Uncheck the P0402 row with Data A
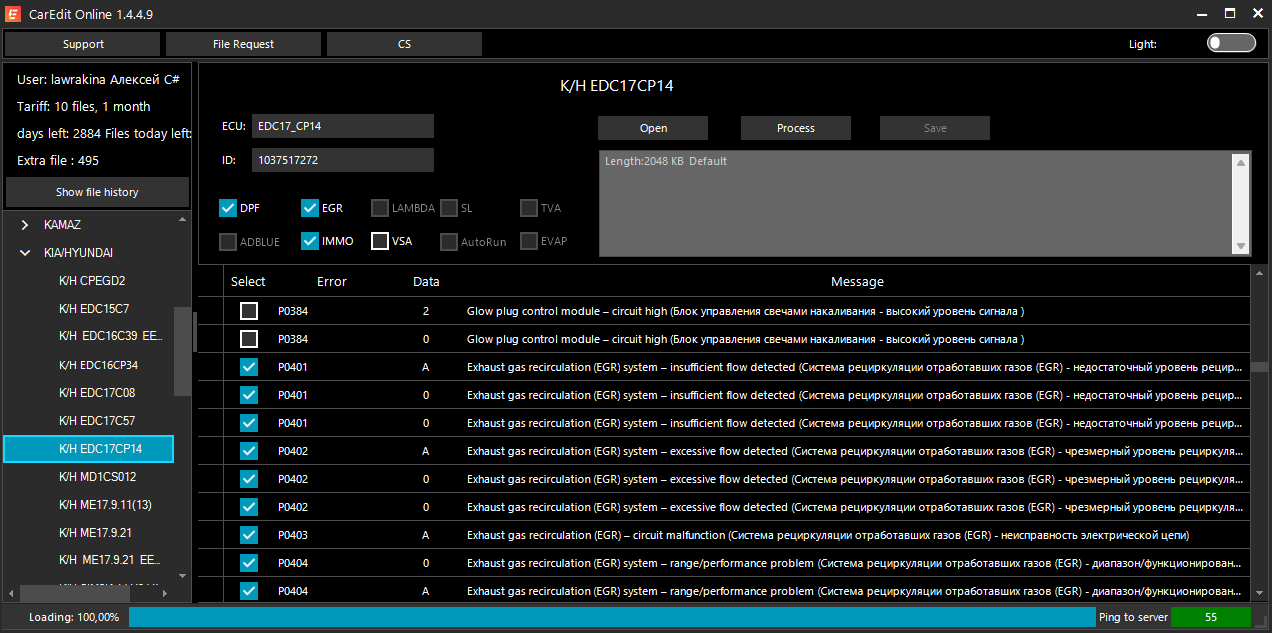 coord(249,451)
